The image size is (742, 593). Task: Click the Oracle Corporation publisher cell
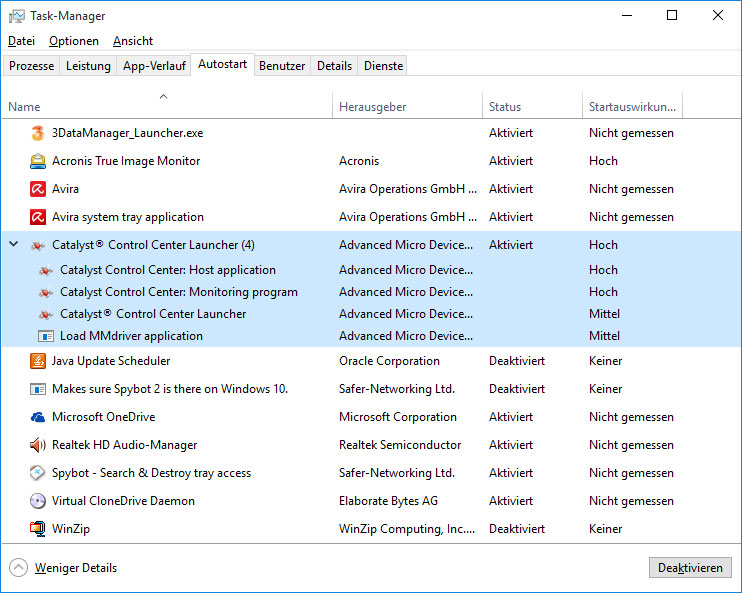coord(389,361)
